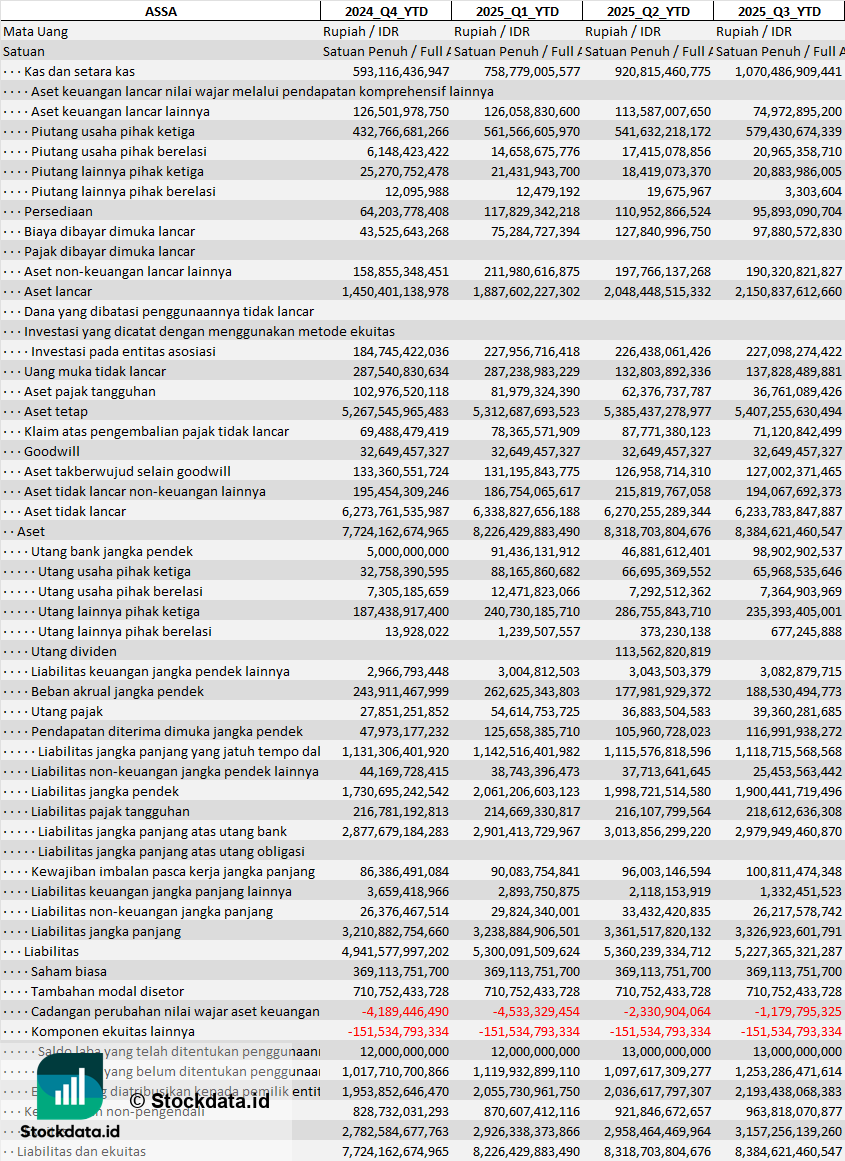This screenshot has height=1161, width=845.
Task: Click Liabilitas jangka pendek total label
Action: coord(104,792)
